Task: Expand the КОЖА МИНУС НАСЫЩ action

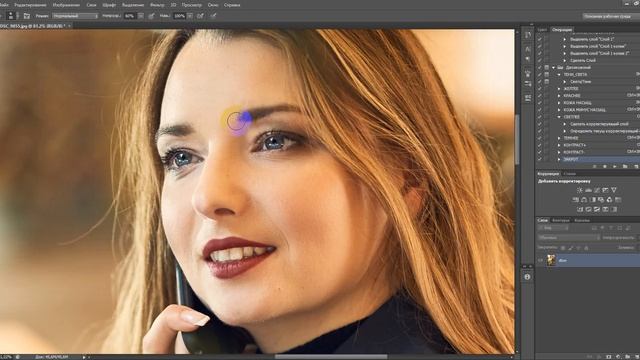Action: click(x=559, y=110)
